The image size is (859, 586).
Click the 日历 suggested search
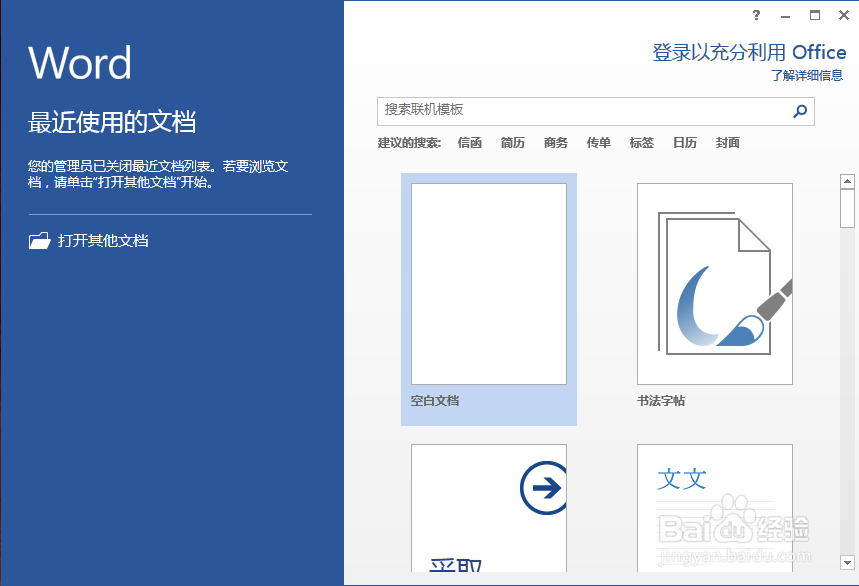point(684,142)
